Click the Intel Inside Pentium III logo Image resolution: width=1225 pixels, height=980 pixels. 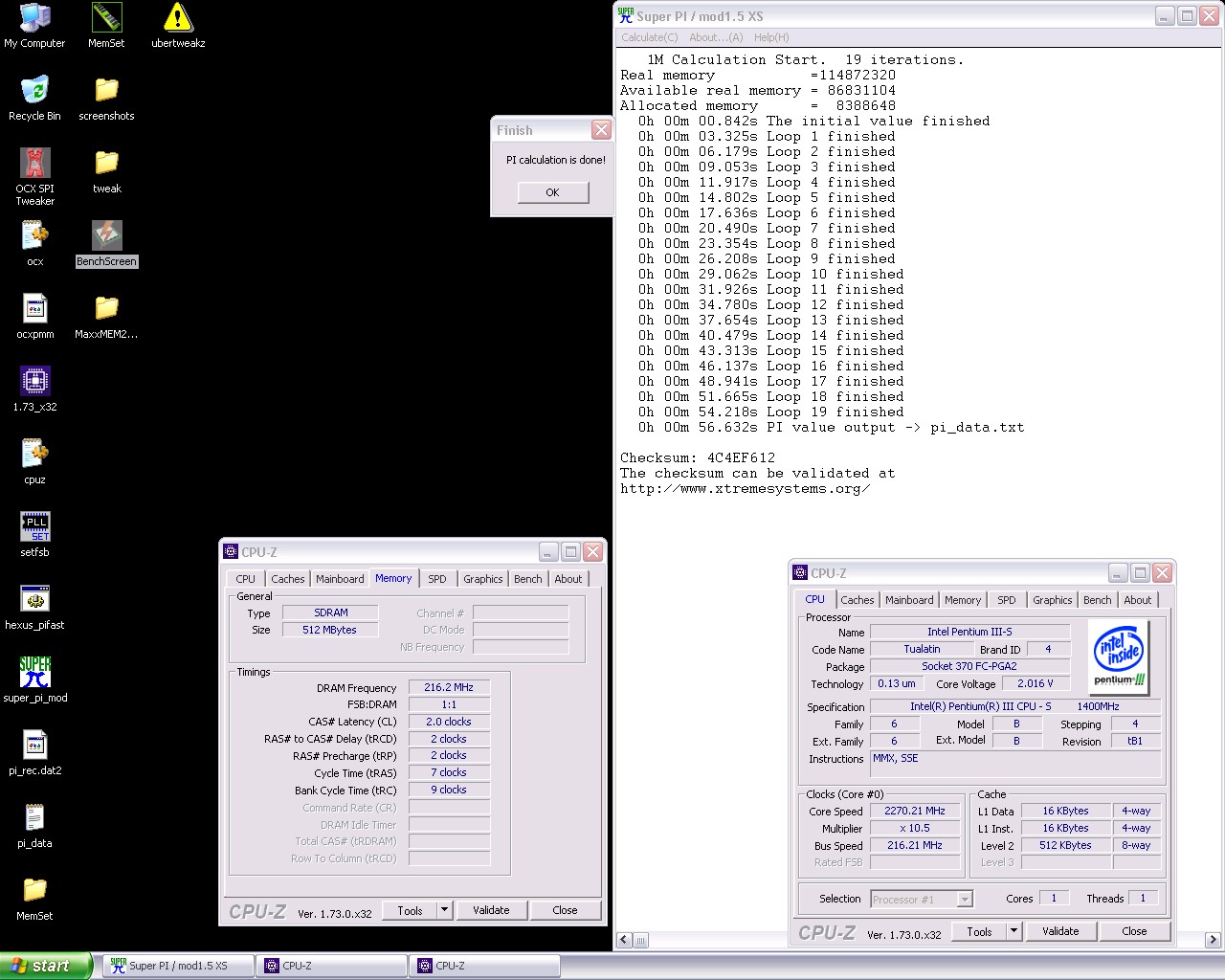(x=1119, y=657)
